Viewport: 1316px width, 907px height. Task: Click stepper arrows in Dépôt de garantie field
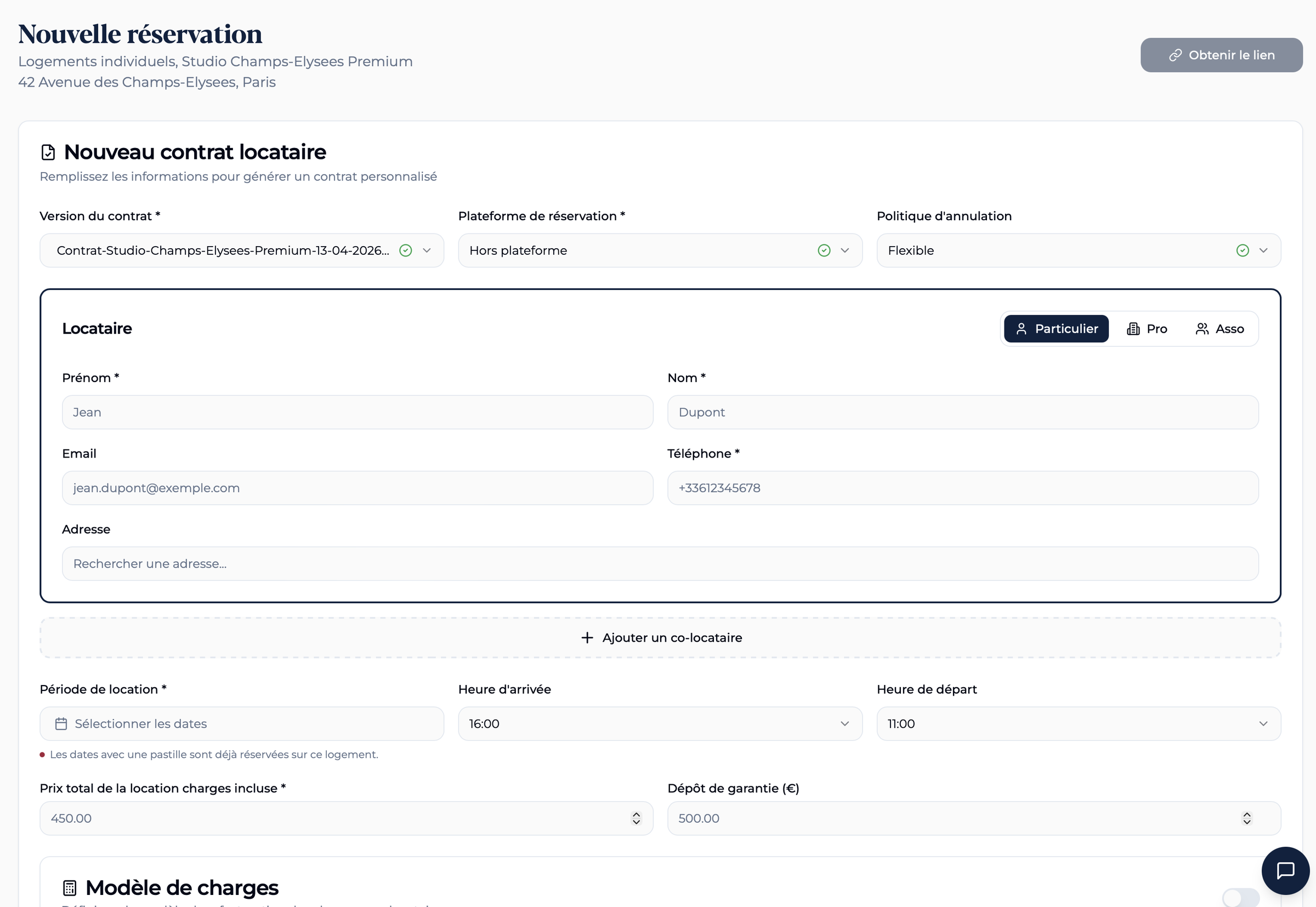tap(1247, 818)
